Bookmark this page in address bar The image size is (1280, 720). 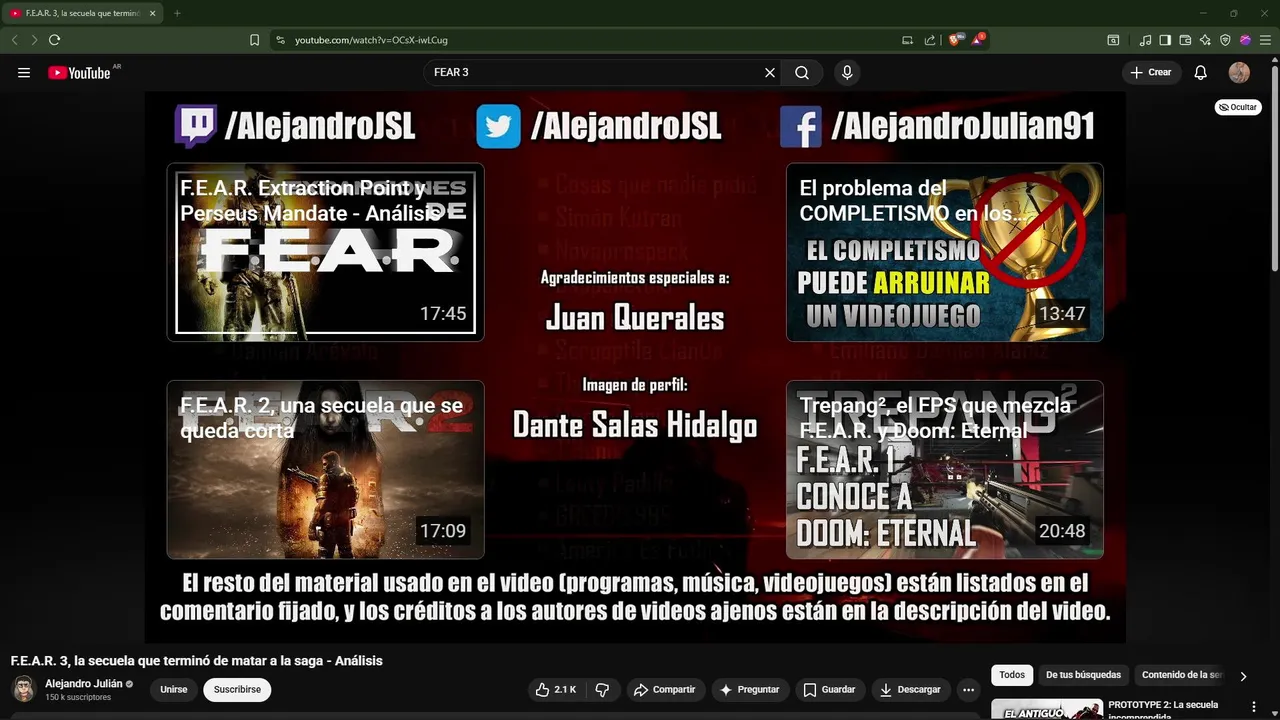coord(254,40)
